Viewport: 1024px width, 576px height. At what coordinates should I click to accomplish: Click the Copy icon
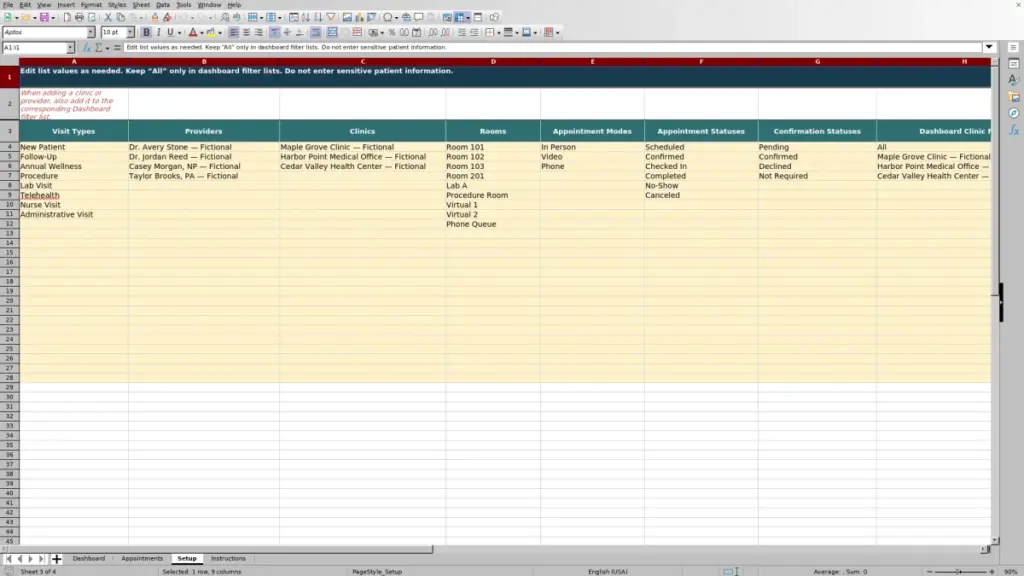coord(120,18)
